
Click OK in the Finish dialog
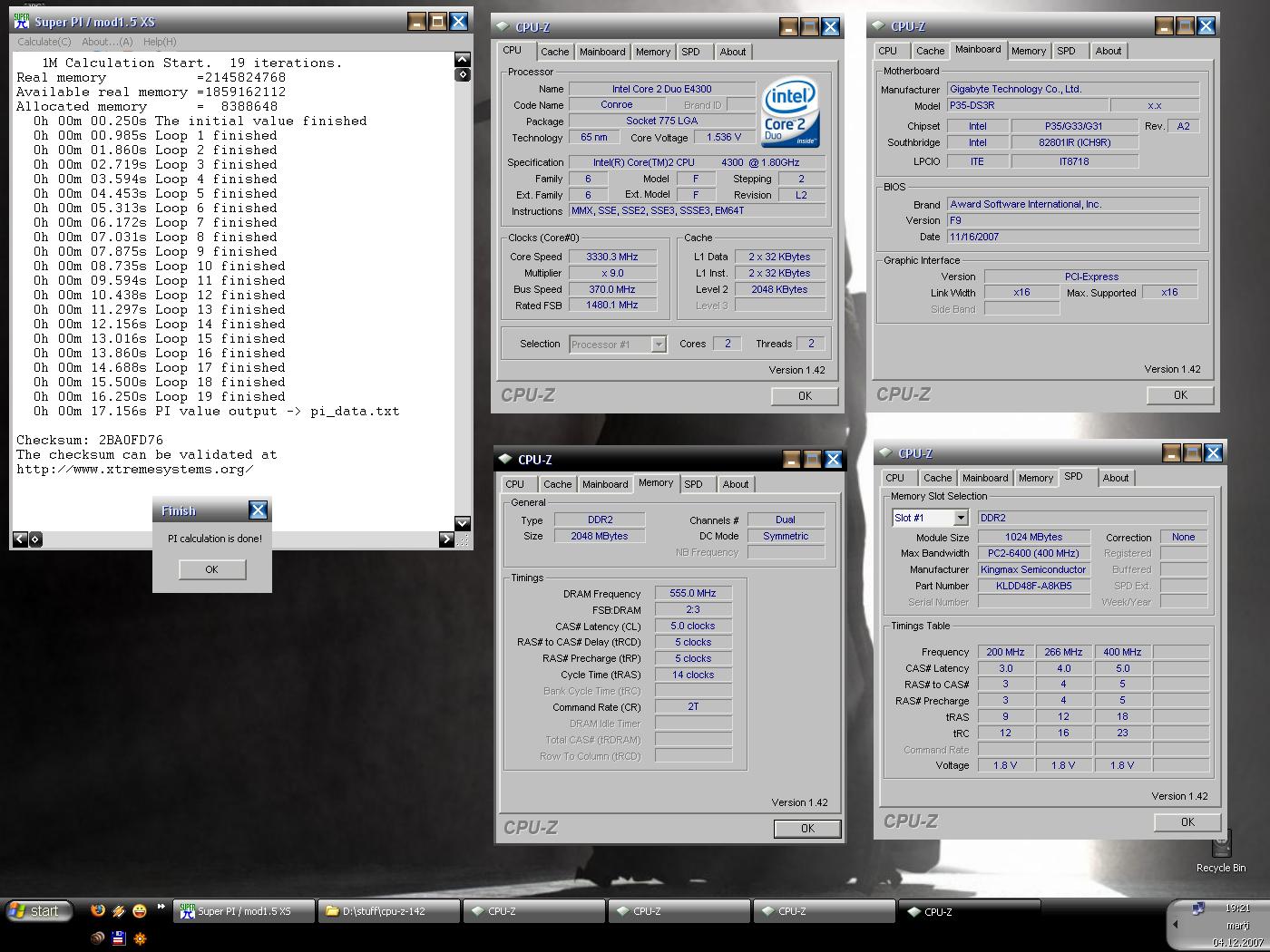pyautogui.click(x=211, y=569)
